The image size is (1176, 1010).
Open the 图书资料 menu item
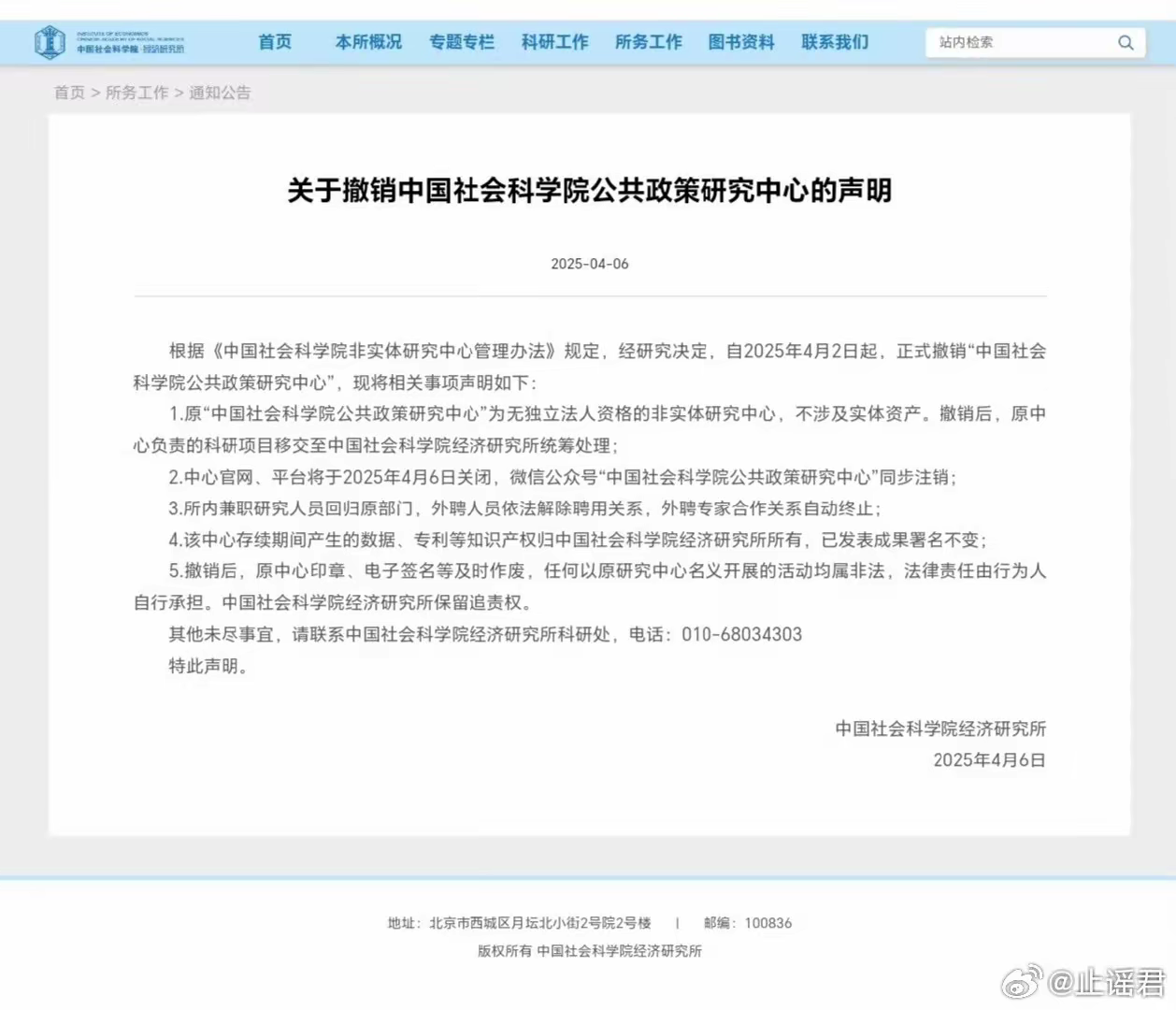click(741, 42)
